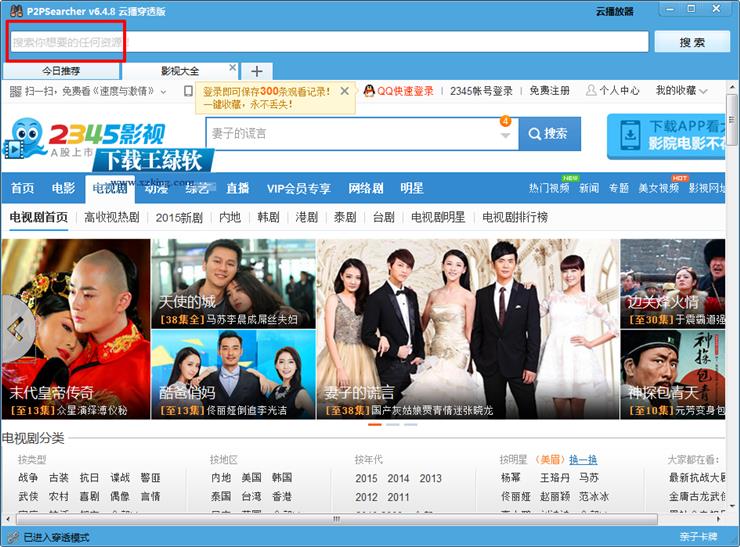Open 边关烽火情 poster
The width and height of the screenshot is (740, 547).
(x=673, y=283)
